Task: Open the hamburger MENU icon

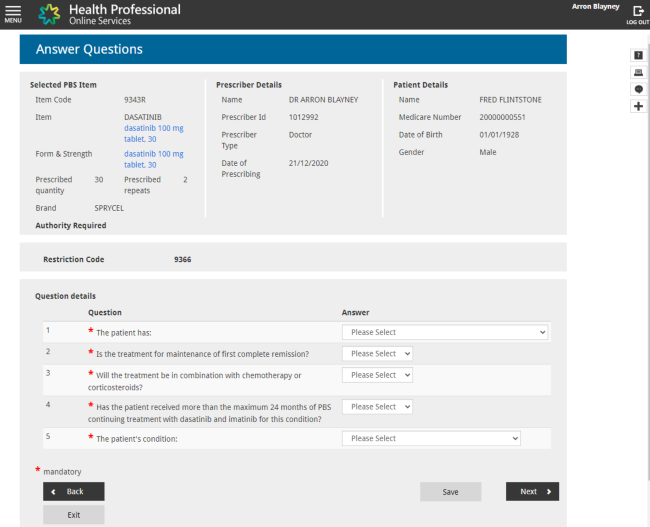Action: pyautogui.click(x=13, y=14)
